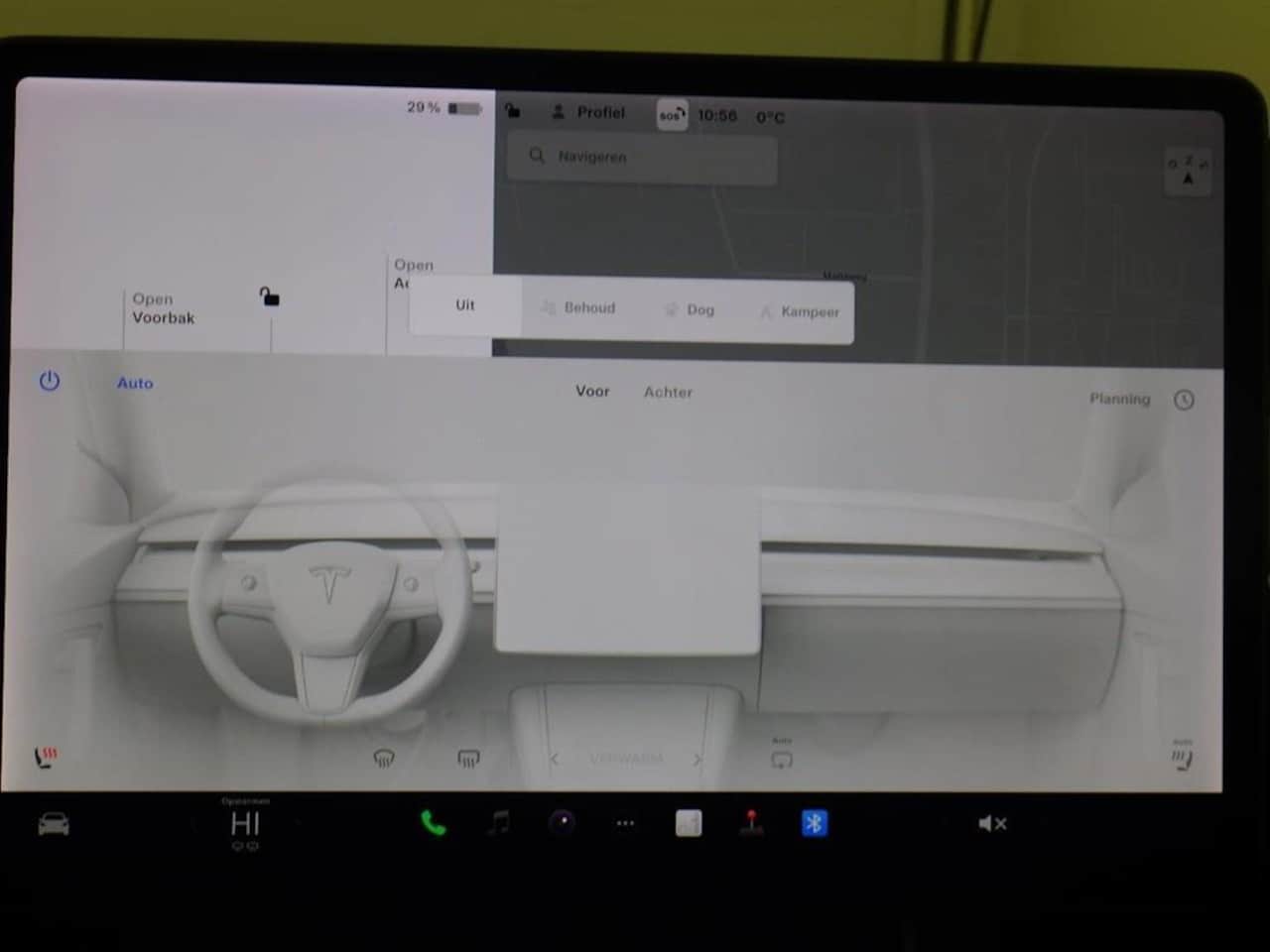Open the Bluetooth settings icon
This screenshot has height=952, width=1270.
[x=814, y=823]
